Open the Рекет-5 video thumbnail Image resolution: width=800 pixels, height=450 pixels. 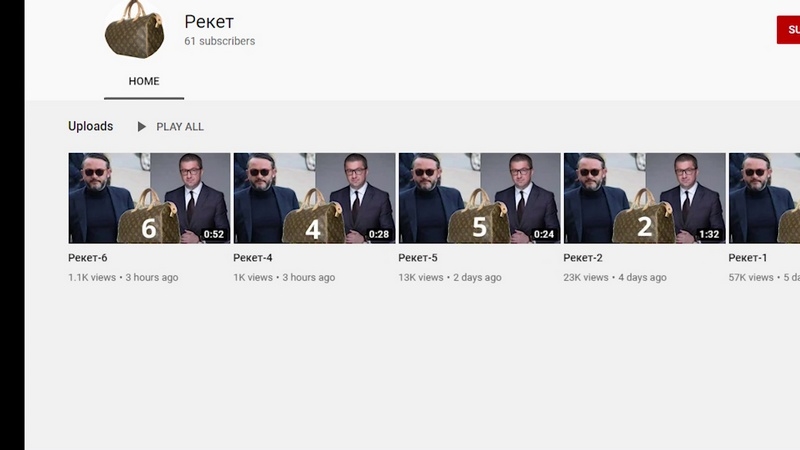pos(480,198)
